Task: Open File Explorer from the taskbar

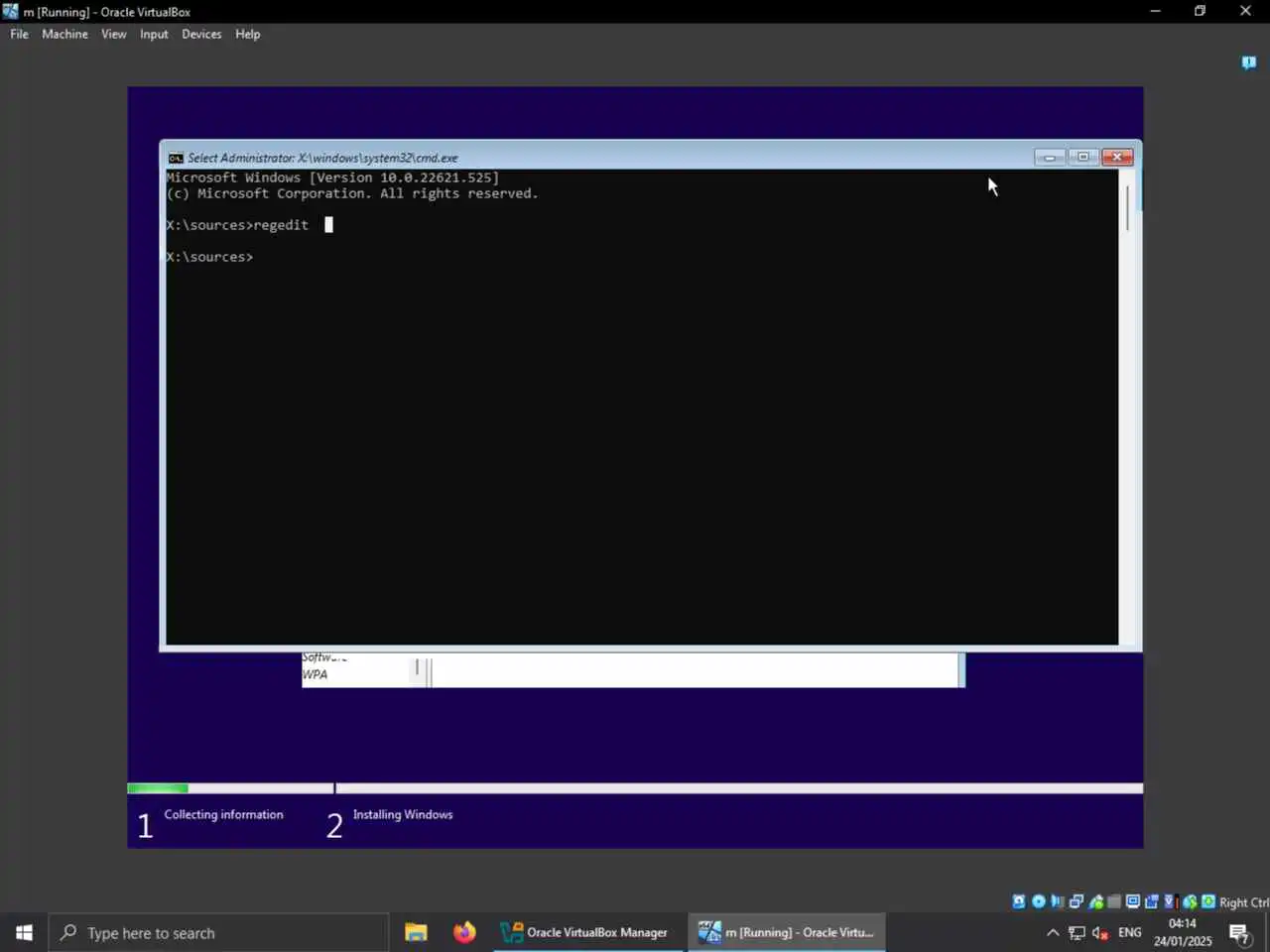Action: (416, 932)
